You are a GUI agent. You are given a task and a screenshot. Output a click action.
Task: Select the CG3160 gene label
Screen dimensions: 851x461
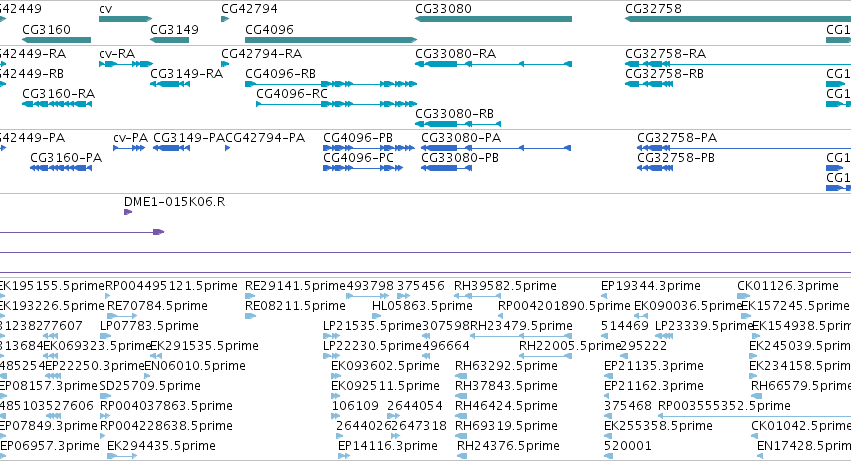(47, 30)
